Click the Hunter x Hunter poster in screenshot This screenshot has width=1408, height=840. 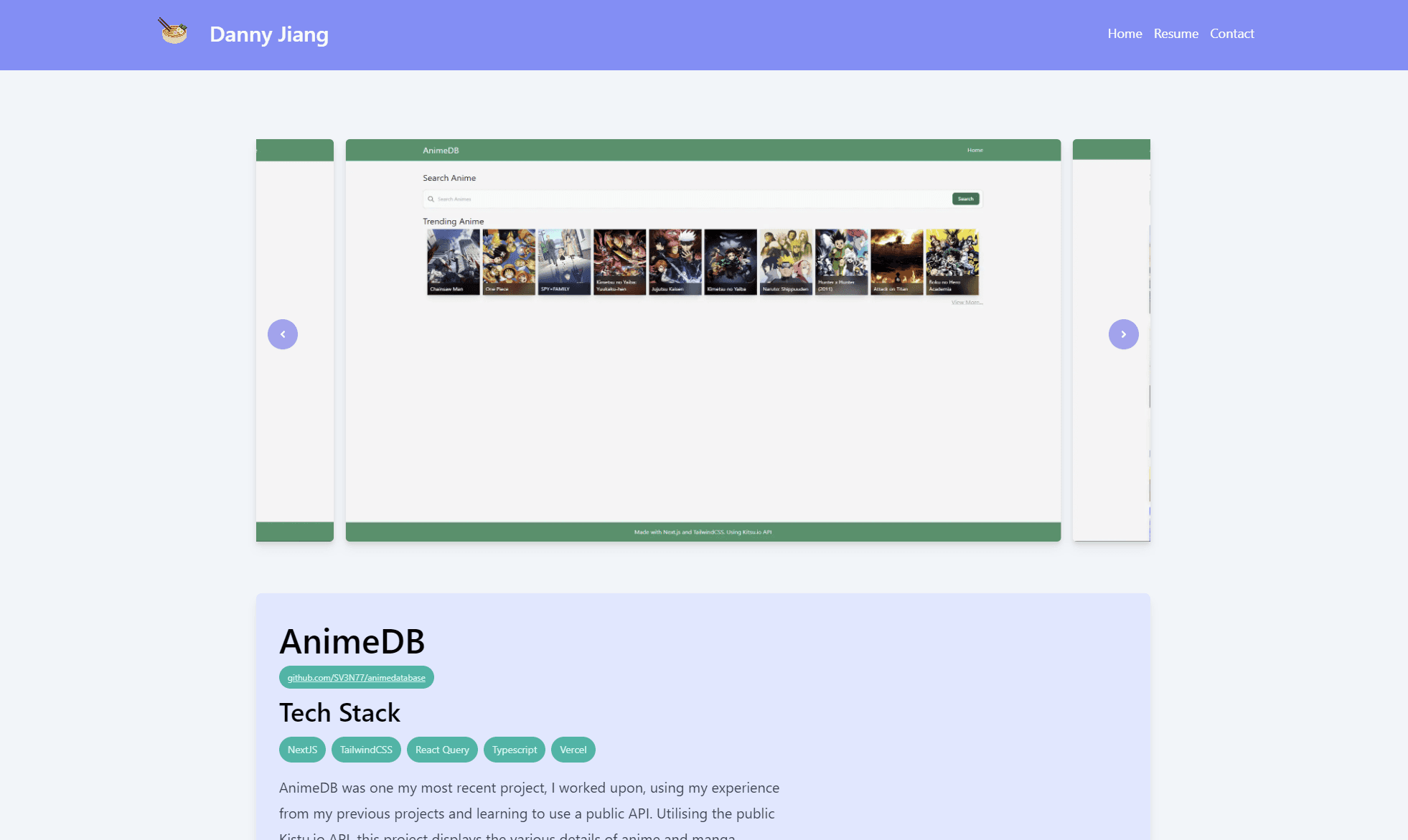pyautogui.click(x=842, y=262)
